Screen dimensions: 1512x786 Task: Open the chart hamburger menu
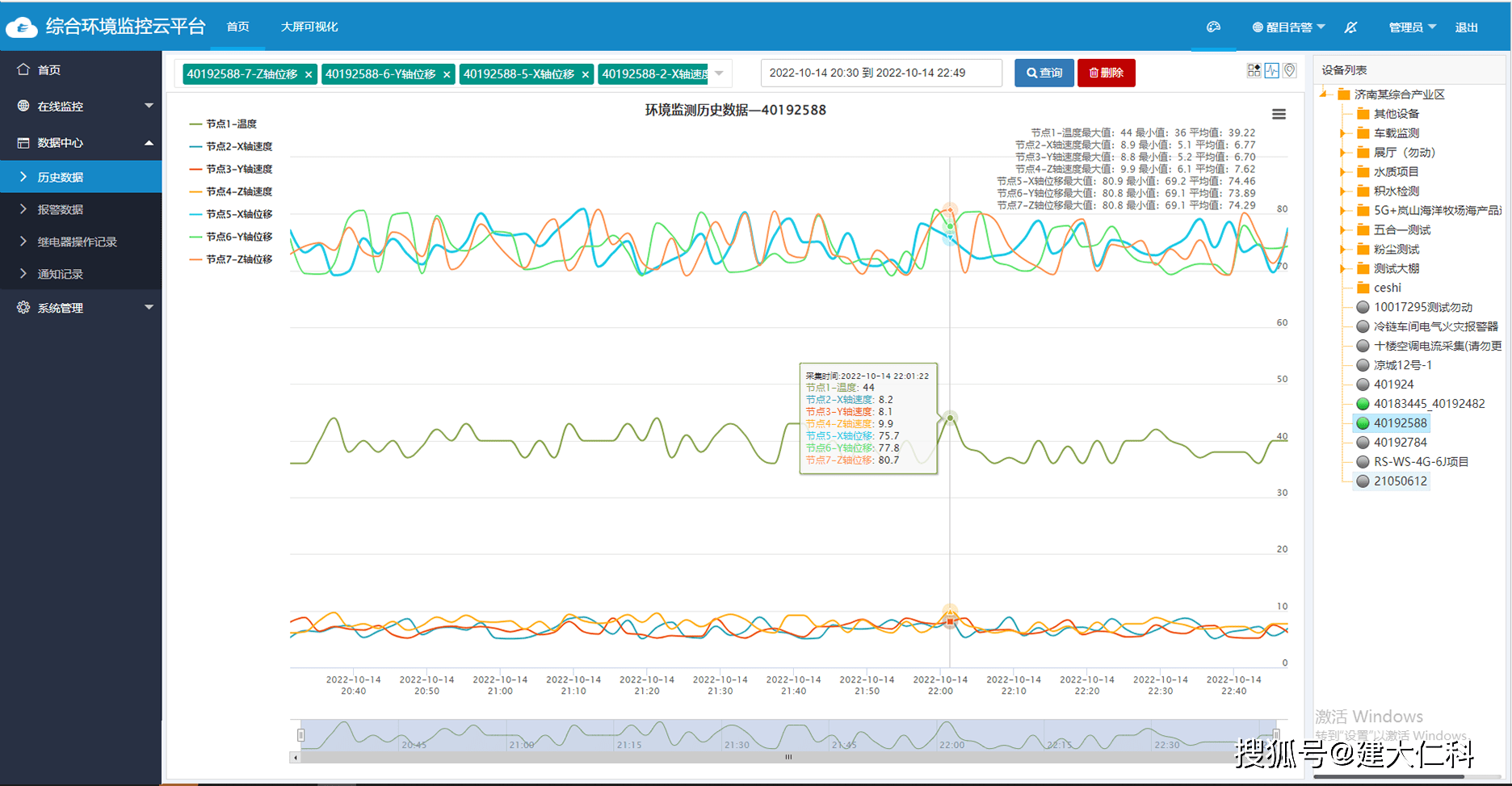(1279, 114)
